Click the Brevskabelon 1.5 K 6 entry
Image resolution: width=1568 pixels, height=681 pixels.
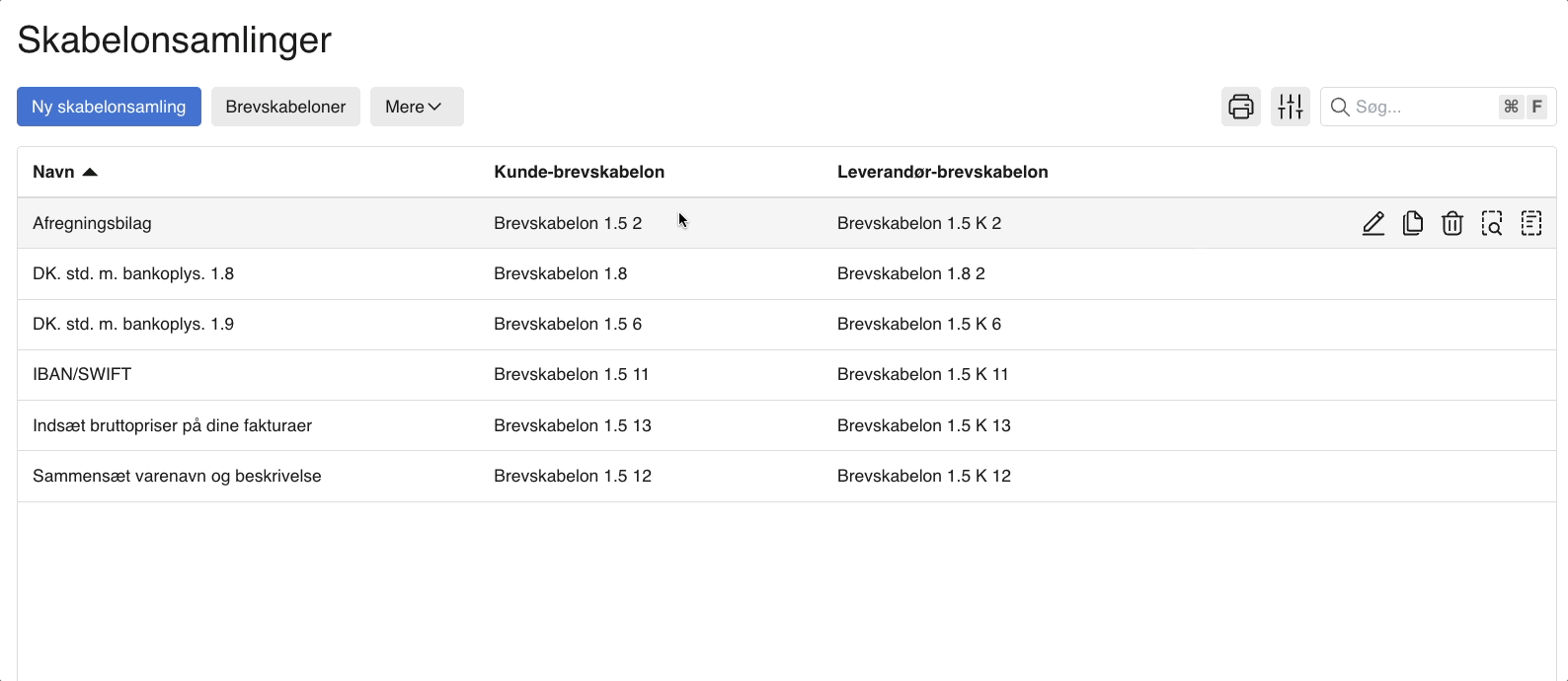(x=919, y=324)
